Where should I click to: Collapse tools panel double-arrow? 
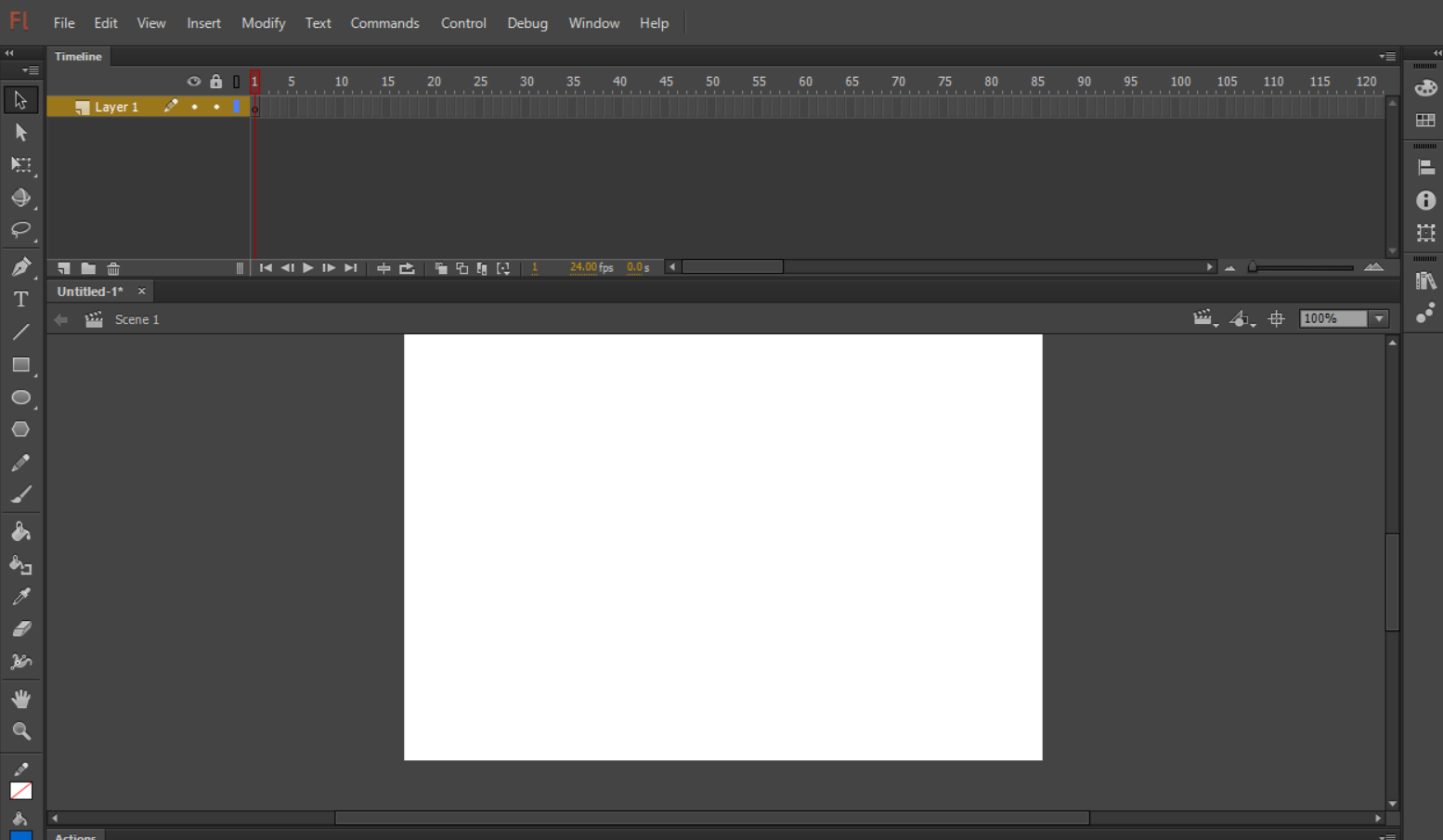(9, 53)
